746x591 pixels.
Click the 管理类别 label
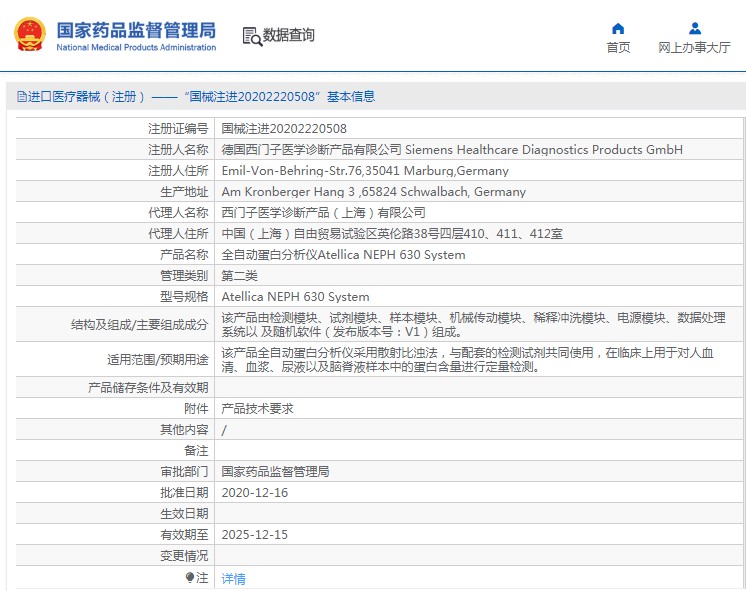coord(184,276)
